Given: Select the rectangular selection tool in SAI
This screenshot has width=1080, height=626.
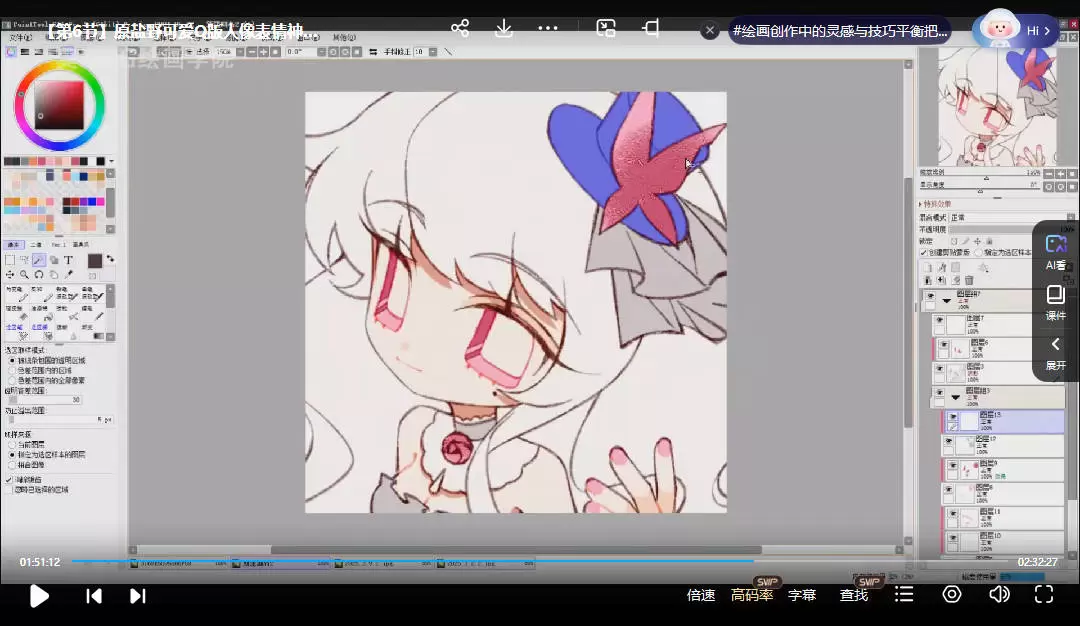Looking at the screenshot, I should 10,260.
